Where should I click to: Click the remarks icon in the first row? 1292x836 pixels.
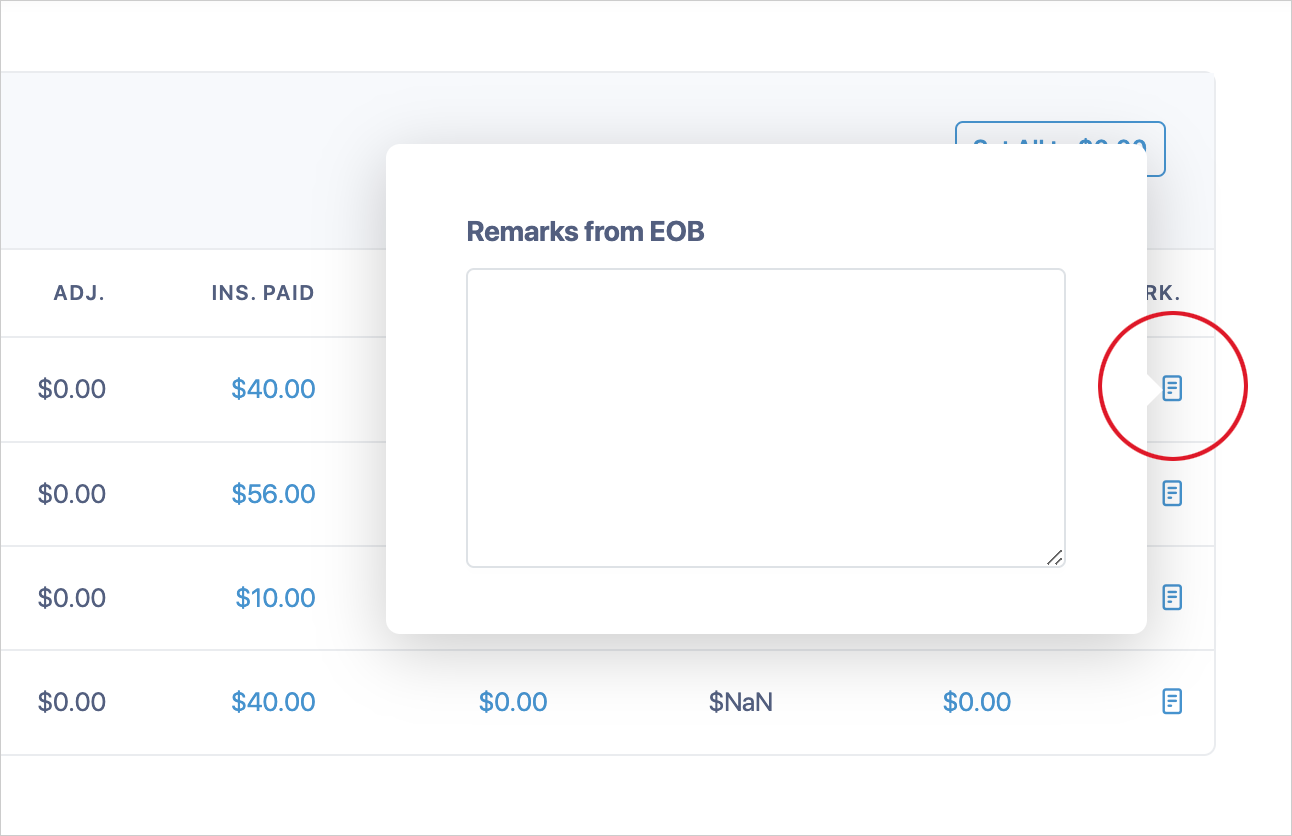1172,388
